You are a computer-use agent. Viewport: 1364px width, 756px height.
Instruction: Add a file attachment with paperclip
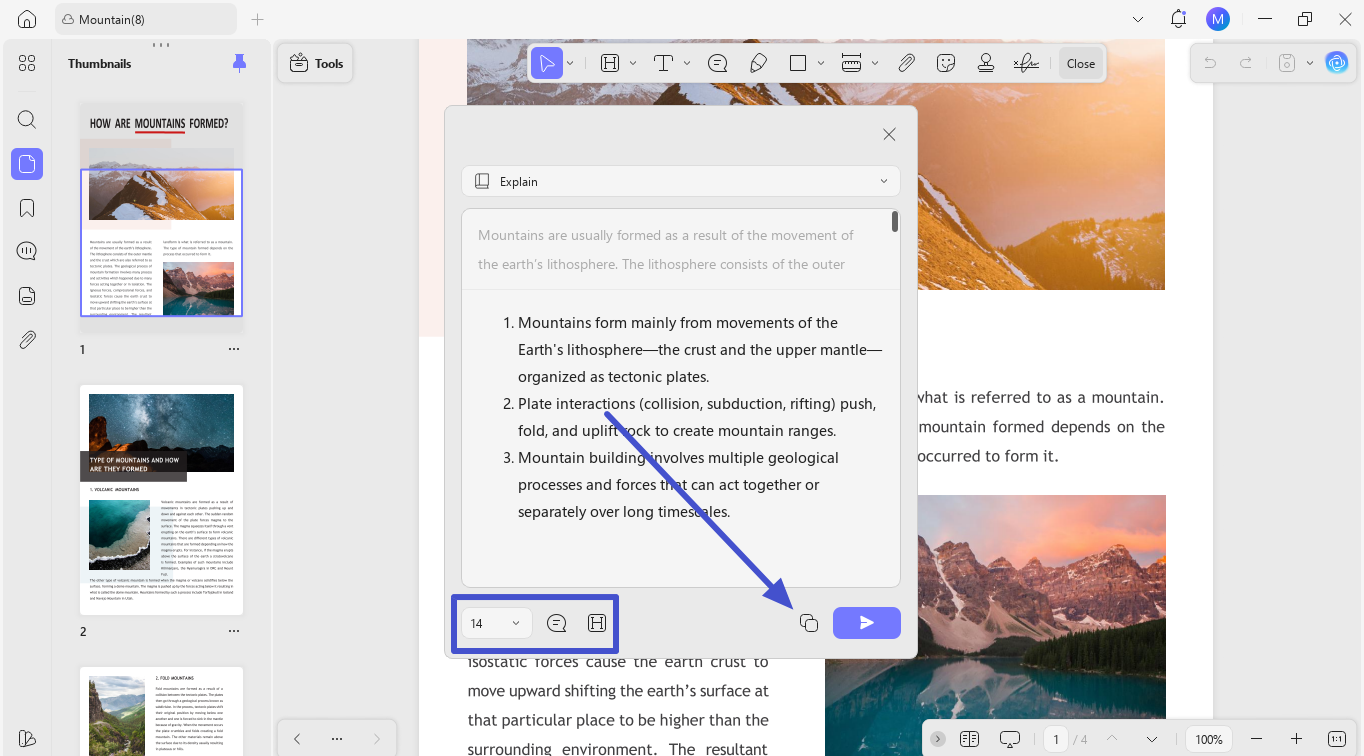point(906,63)
